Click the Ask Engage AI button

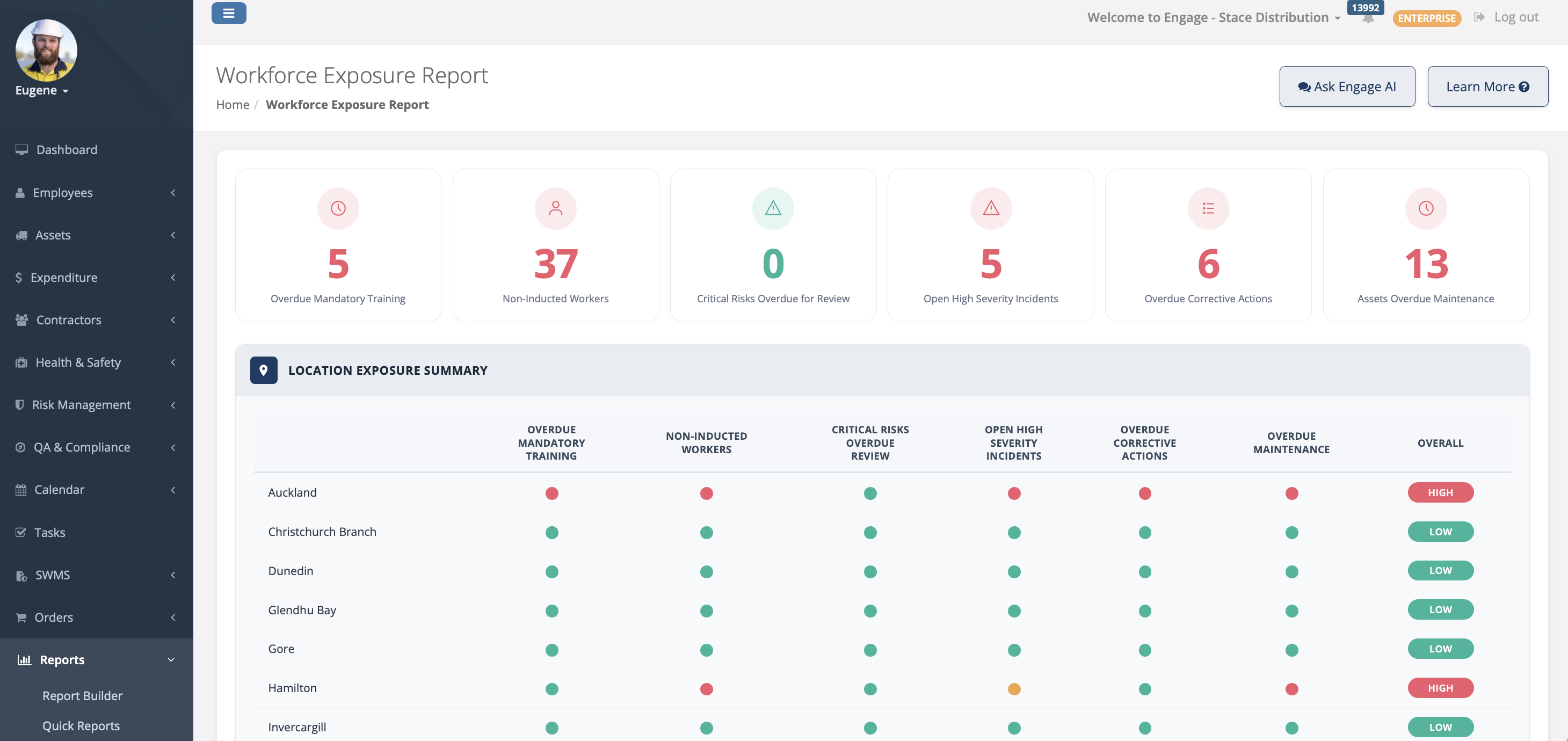click(1347, 86)
